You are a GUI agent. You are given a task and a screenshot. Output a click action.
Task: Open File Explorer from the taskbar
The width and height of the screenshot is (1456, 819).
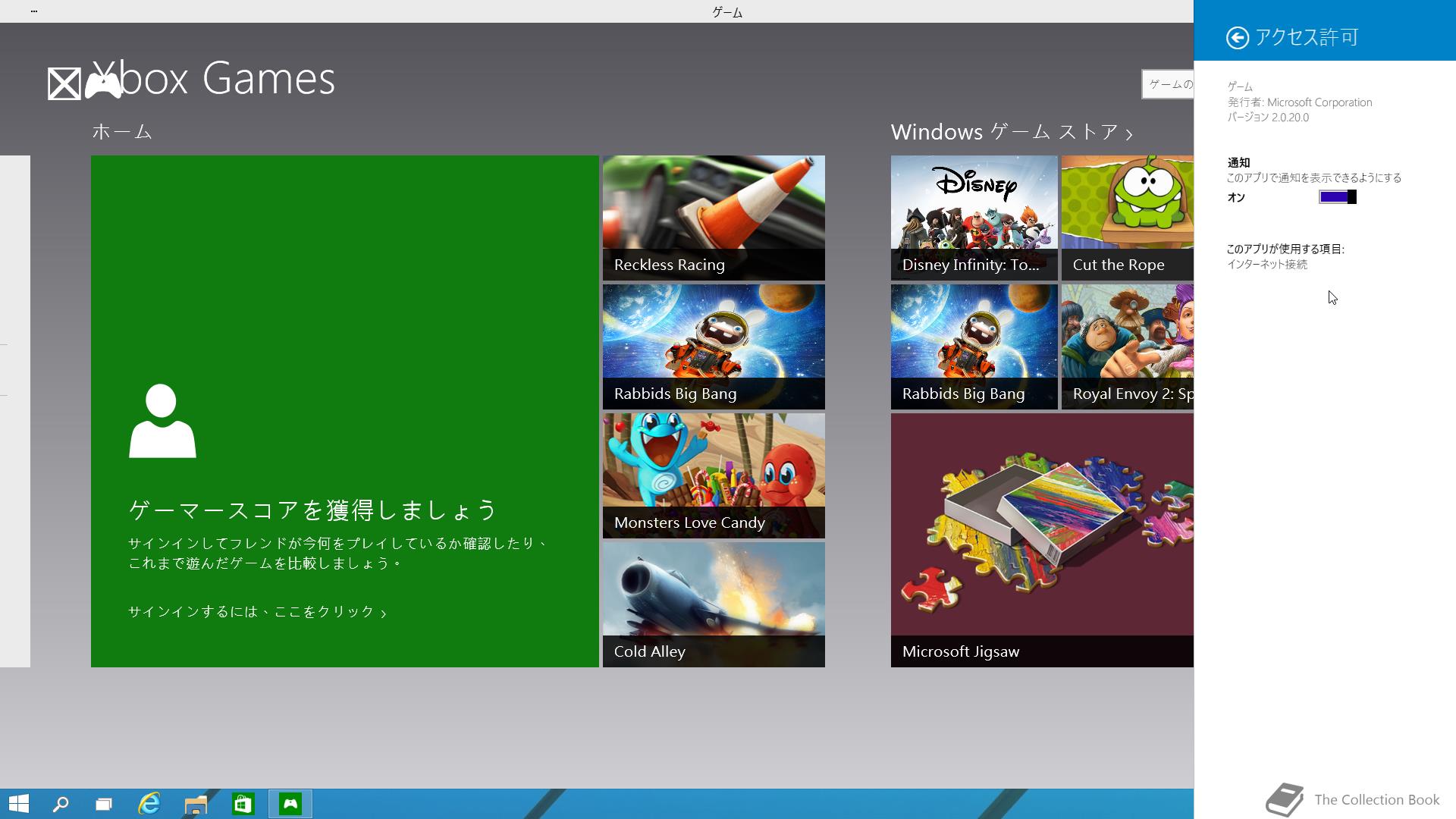click(196, 804)
